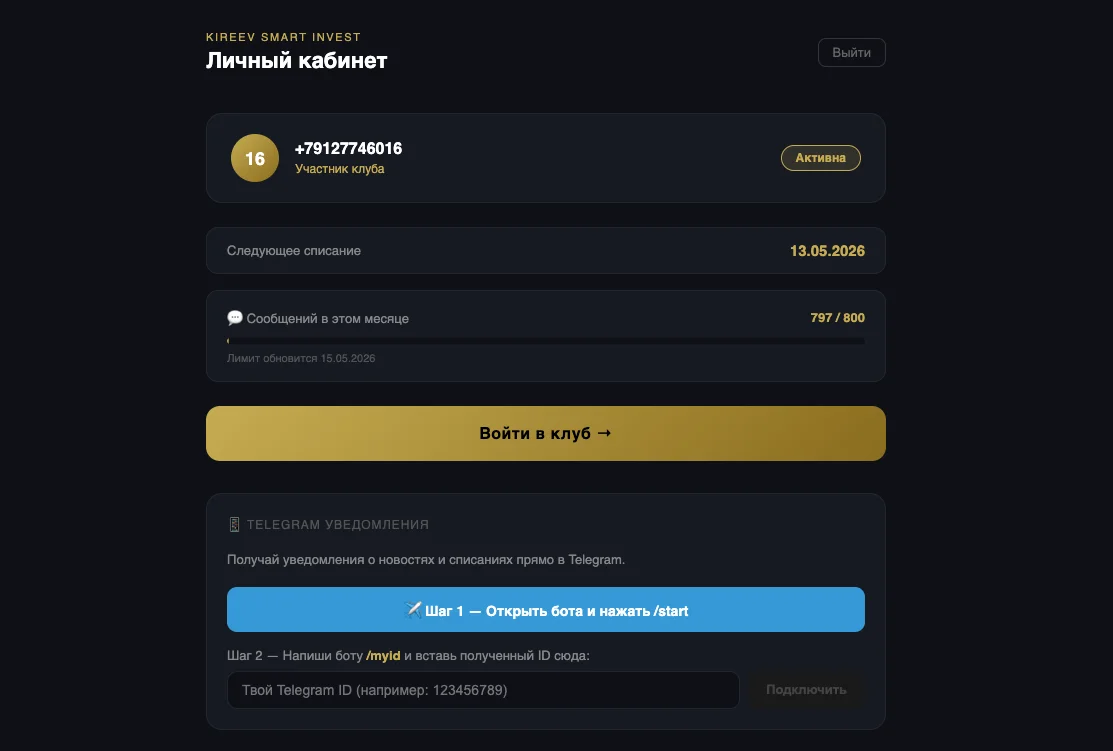Open the club via Войти в клуб
The width and height of the screenshot is (1113, 751).
(545, 433)
